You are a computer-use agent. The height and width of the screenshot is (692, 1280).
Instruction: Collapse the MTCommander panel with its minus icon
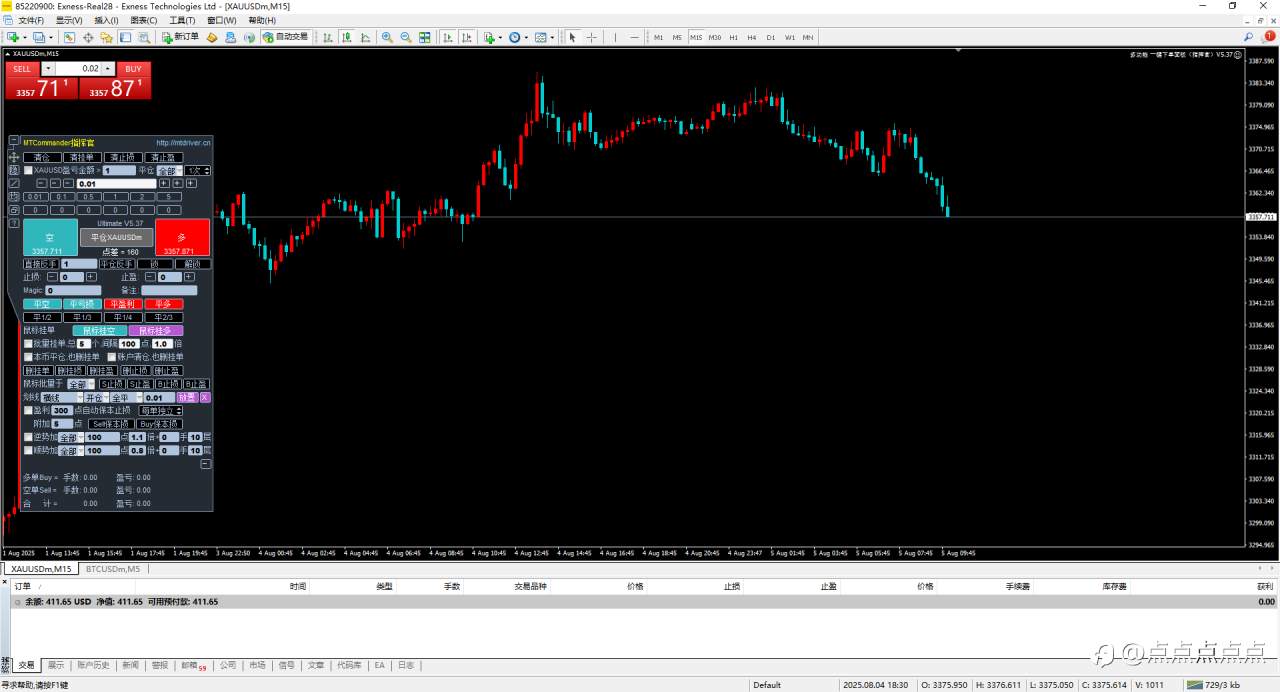pyautogui.click(x=14, y=142)
